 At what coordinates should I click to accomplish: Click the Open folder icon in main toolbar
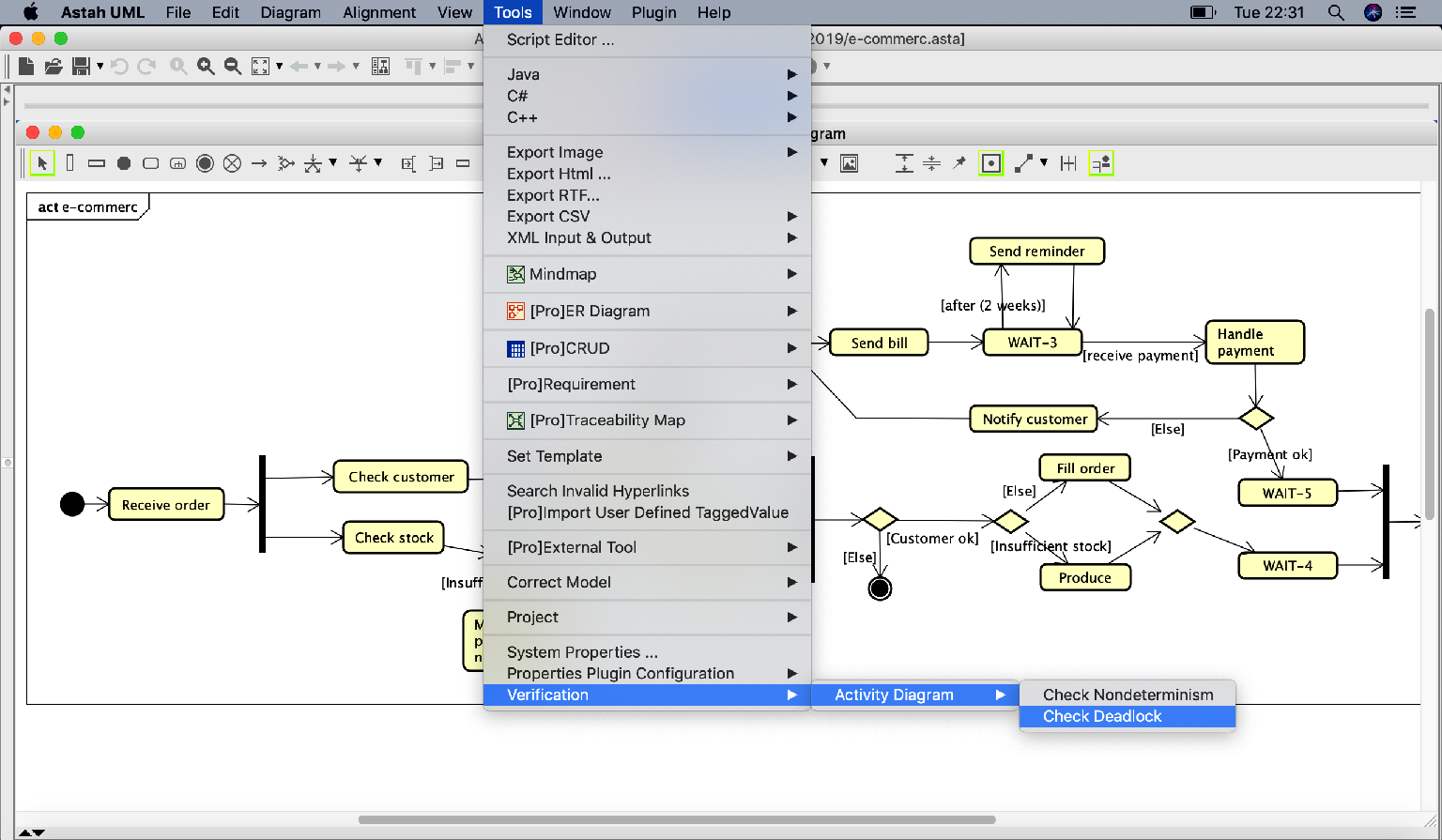click(54, 66)
